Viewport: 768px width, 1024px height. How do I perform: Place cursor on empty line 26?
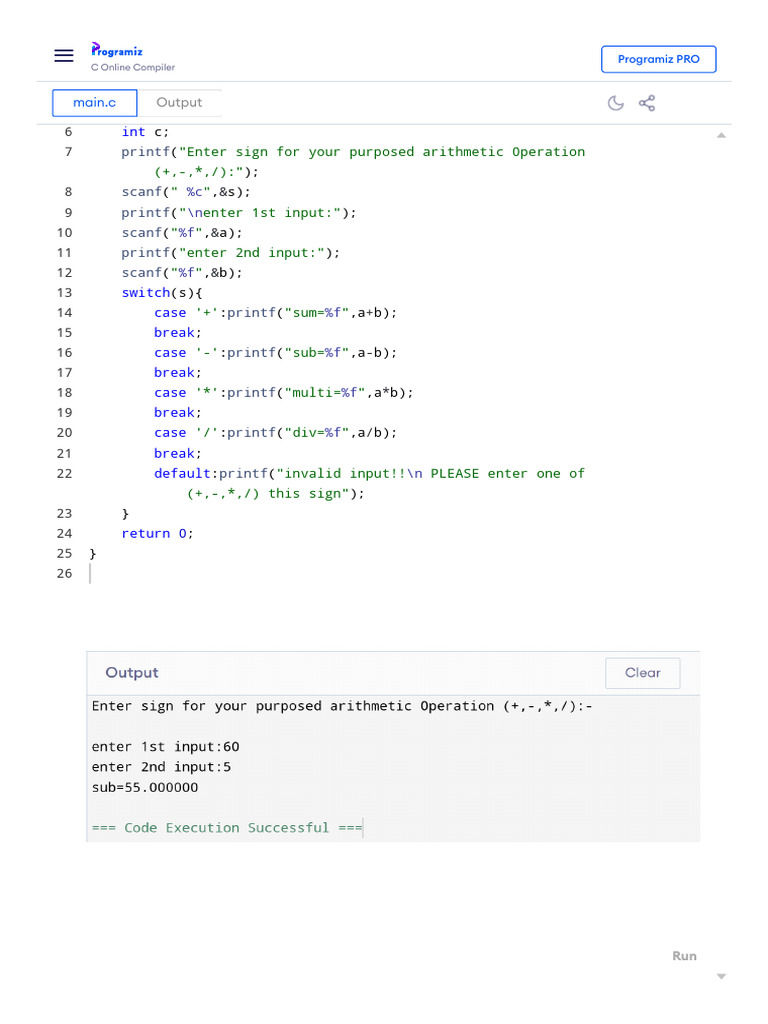pos(90,573)
